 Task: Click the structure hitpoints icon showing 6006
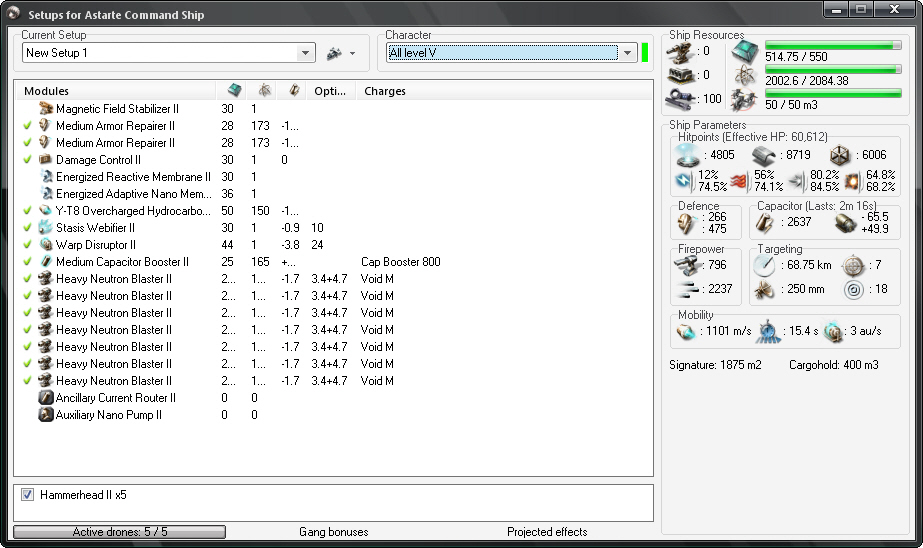pos(839,156)
